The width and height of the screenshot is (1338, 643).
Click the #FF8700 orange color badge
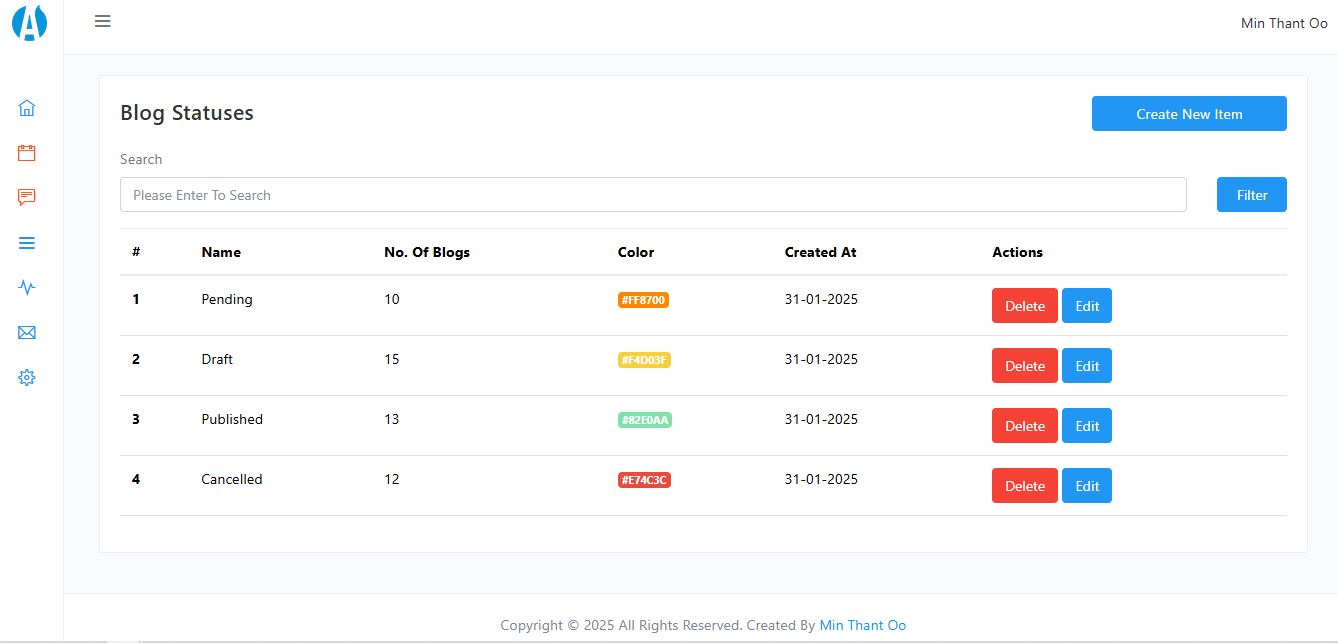[643, 300]
